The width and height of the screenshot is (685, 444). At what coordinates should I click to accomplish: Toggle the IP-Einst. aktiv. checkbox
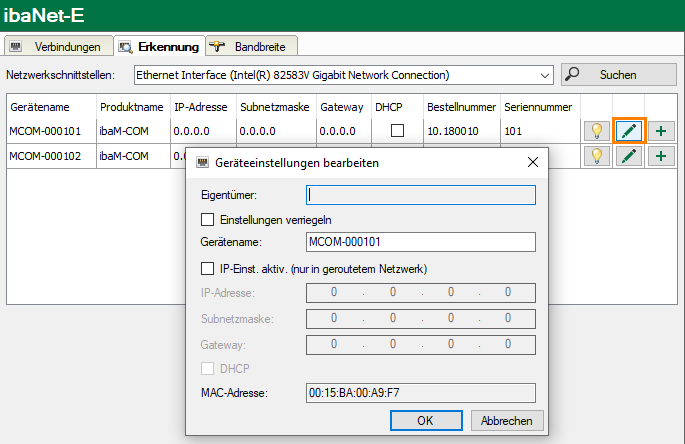(208, 268)
